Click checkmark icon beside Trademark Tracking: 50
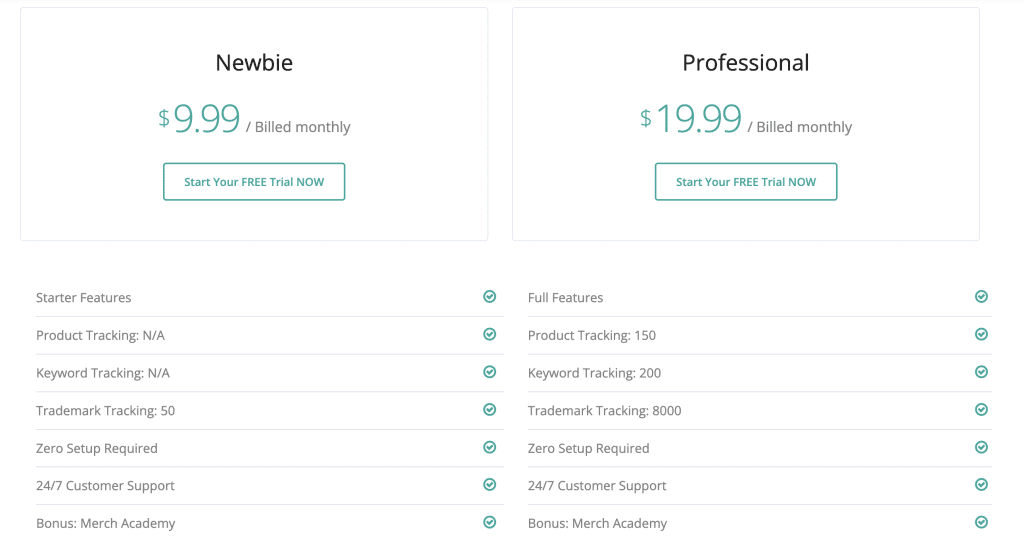The width and height of the screenshot is (1024, 537). coord(490,410)
